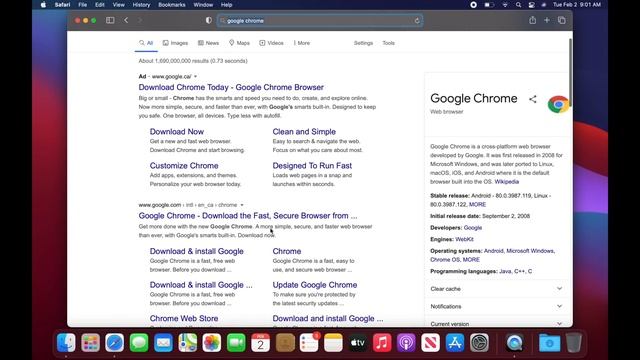Open Designed To Run Fast sitelink
This screenshot has height=360, width=640.
coord(312,166)
